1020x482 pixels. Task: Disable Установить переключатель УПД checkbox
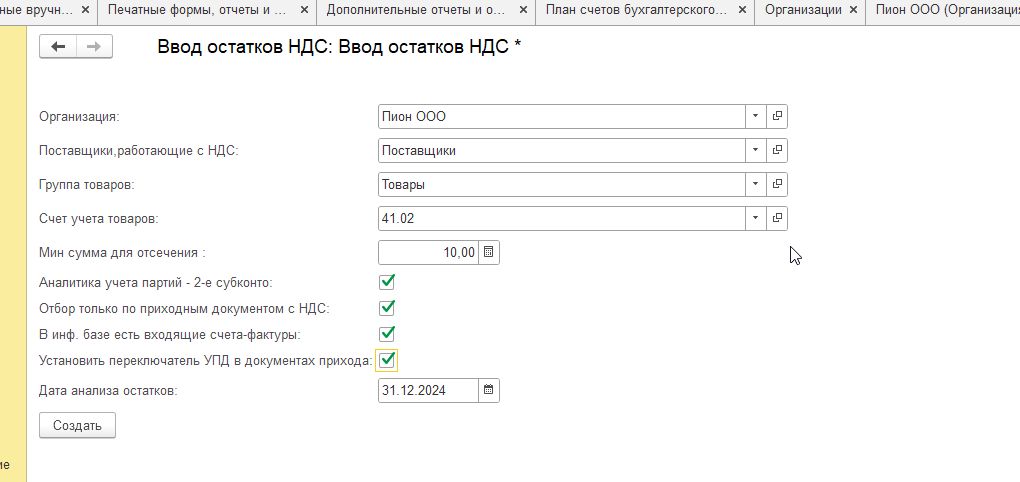(x=386, y=360)
